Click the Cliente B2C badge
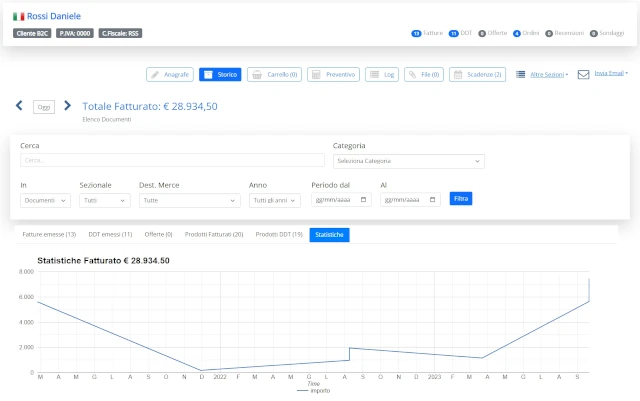The height and width of the screenshot is (401, 640). (x=32, y=33)
